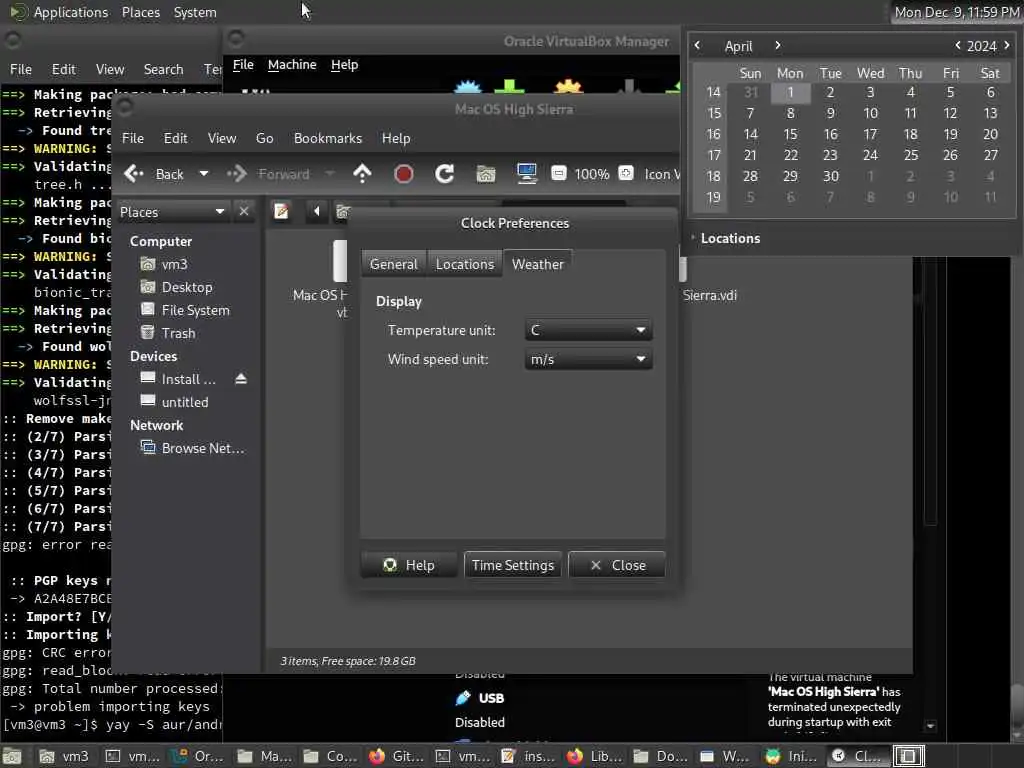
Task: Switch to Lib Firefox taskbar window
Action: pyautogui.click(x=594, y=756)
